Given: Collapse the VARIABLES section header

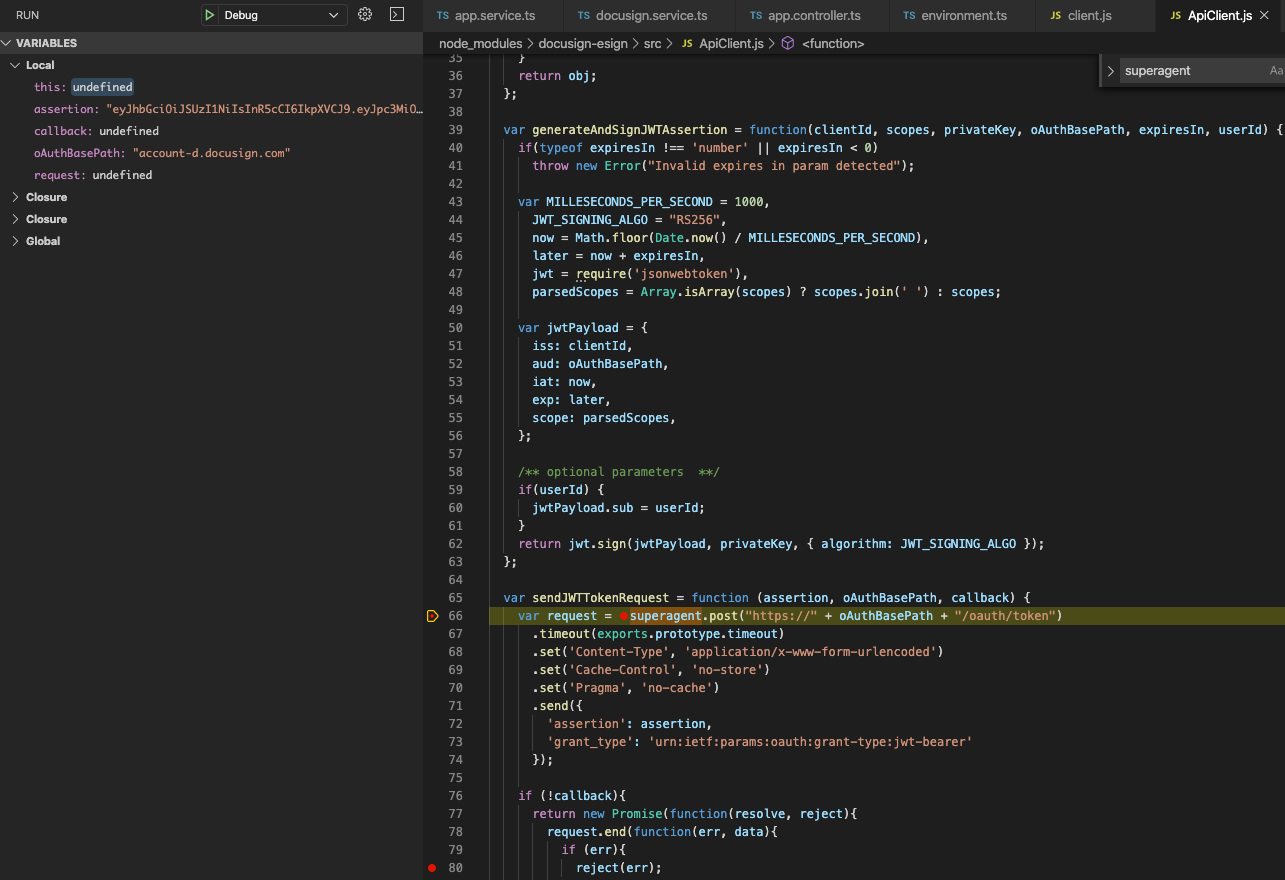Looking at the screenshot, I should pos(8,43).
